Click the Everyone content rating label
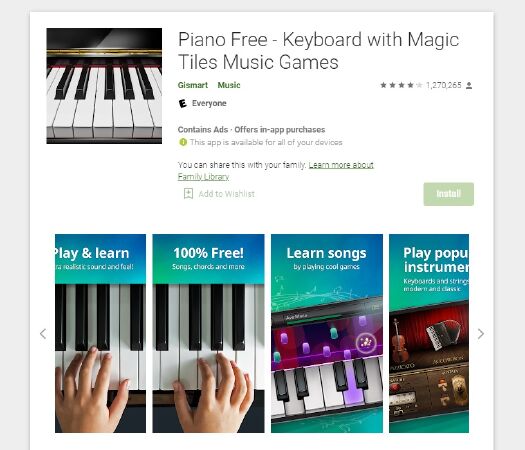 coord(209,103)
